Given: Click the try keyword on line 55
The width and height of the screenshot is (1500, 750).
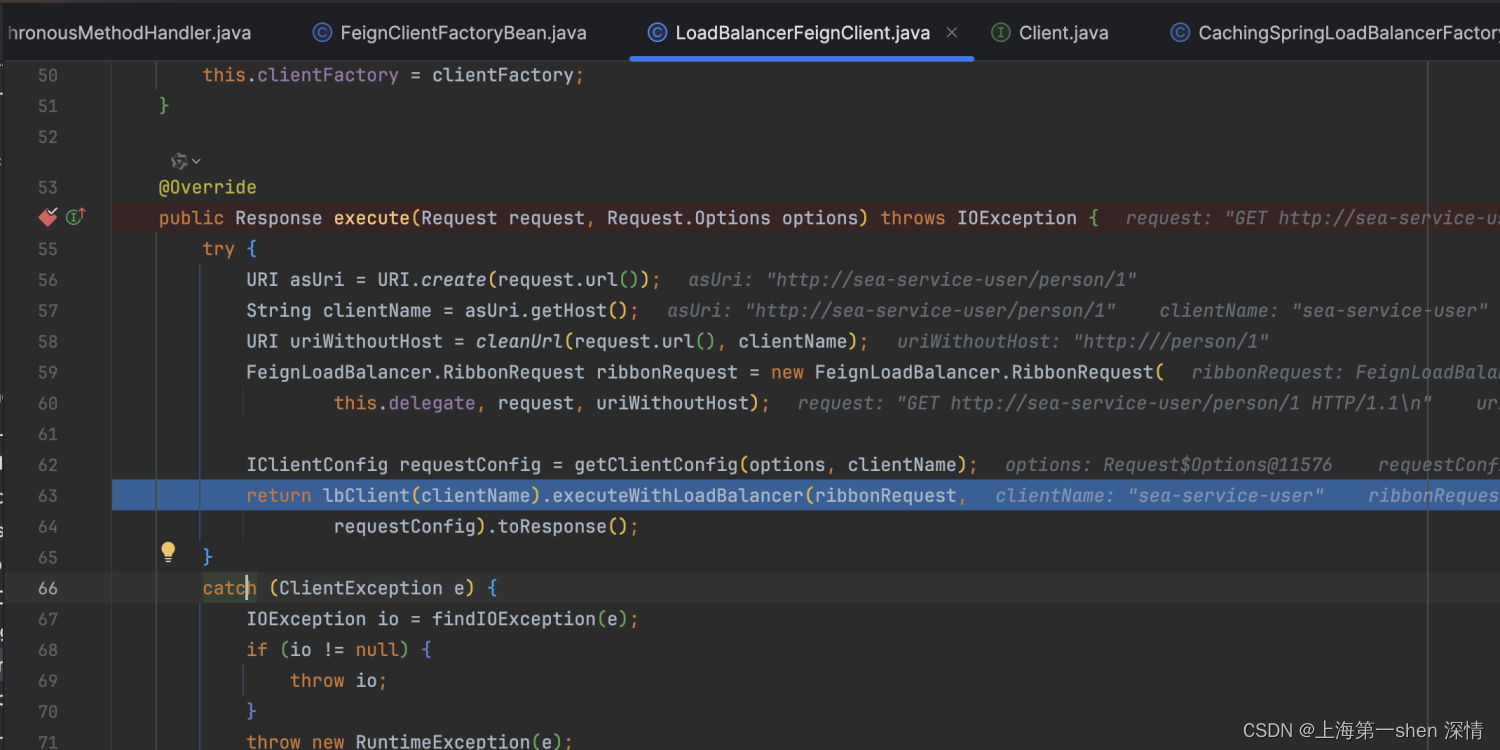Looking at the screenshot, I should pos(218,249).
